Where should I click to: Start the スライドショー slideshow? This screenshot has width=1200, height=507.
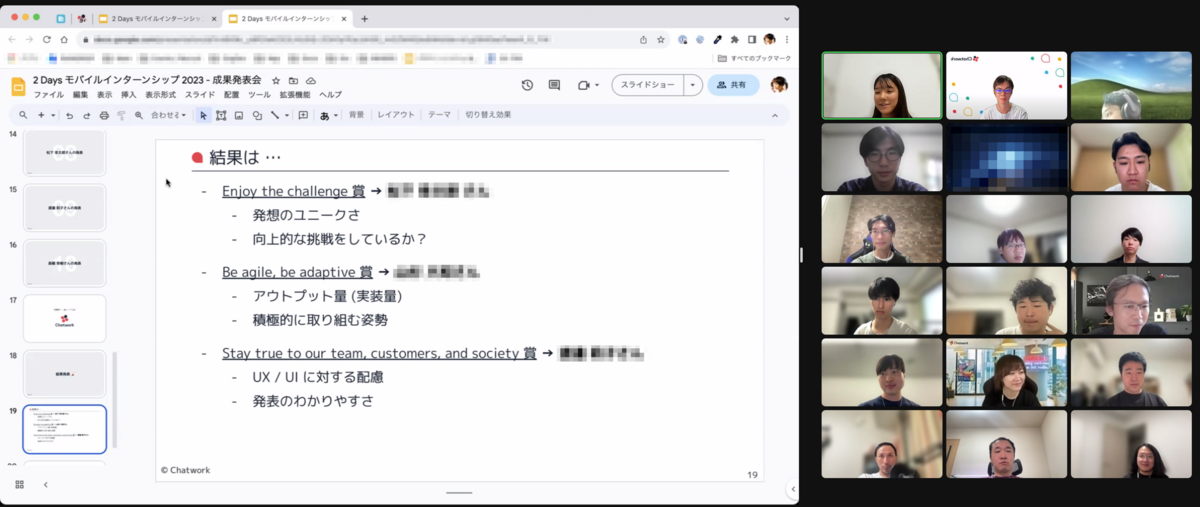648,85
